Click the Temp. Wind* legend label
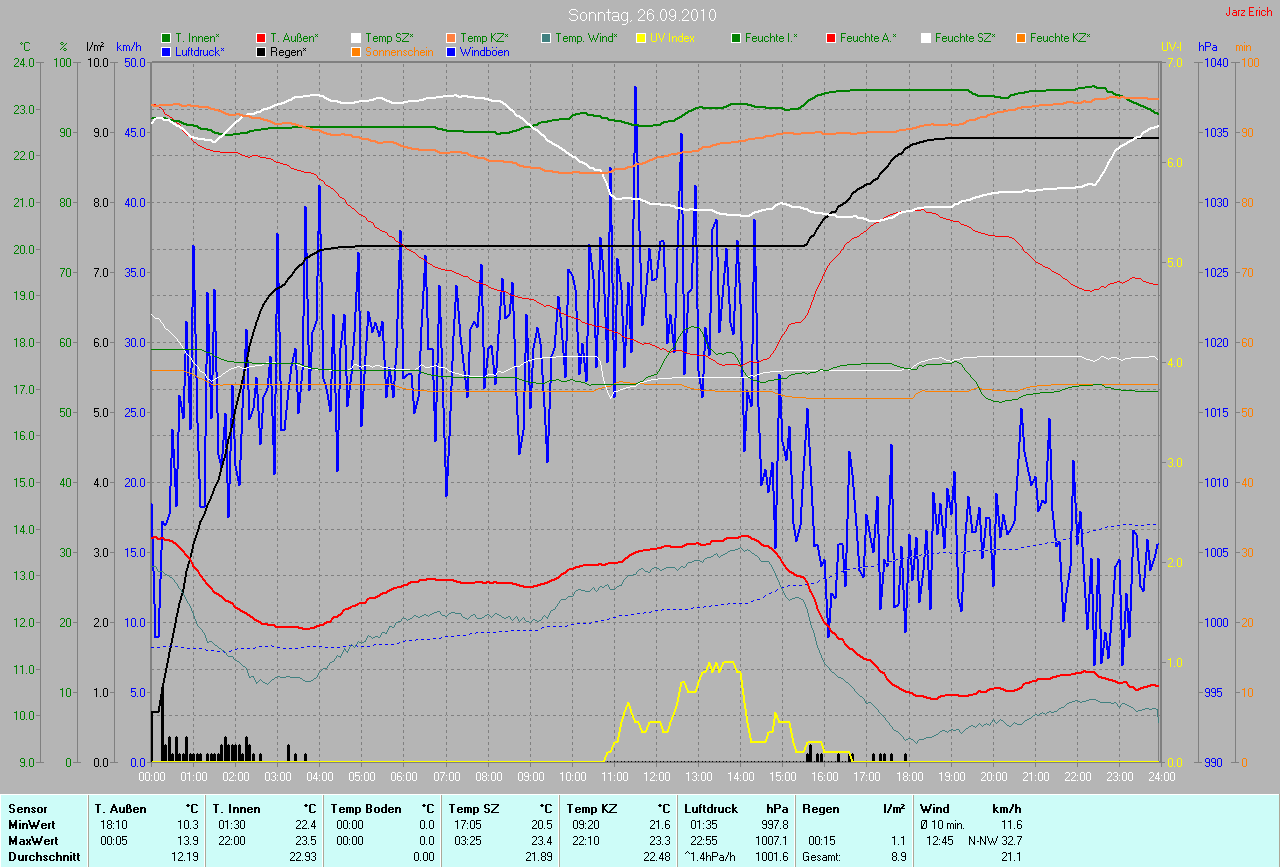The width and height of the screenshot is (1280, 867). (x=586, y=38)
